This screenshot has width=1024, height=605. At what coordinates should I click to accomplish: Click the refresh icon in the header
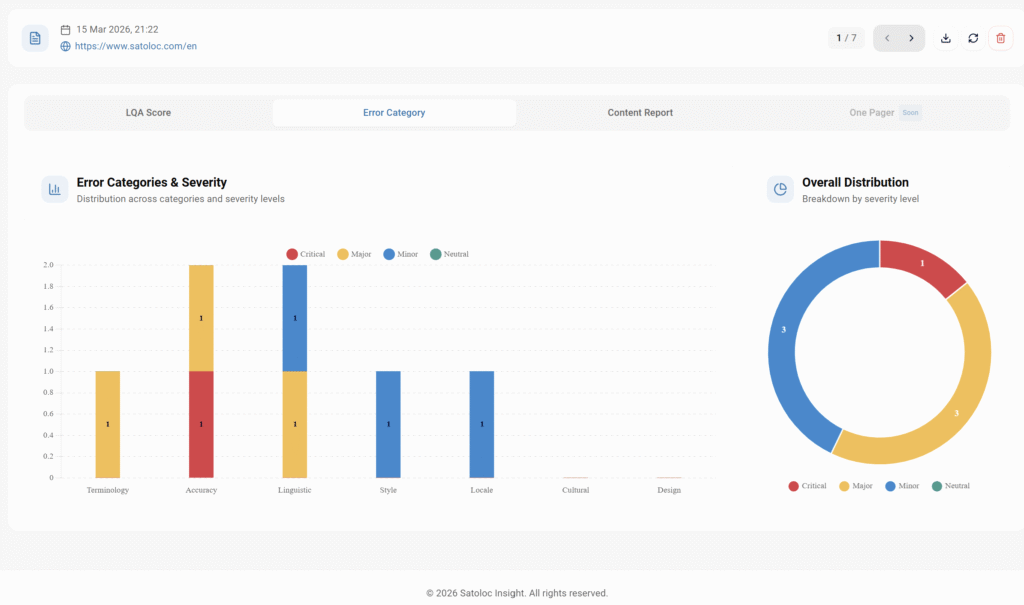(x=973, y=38)
